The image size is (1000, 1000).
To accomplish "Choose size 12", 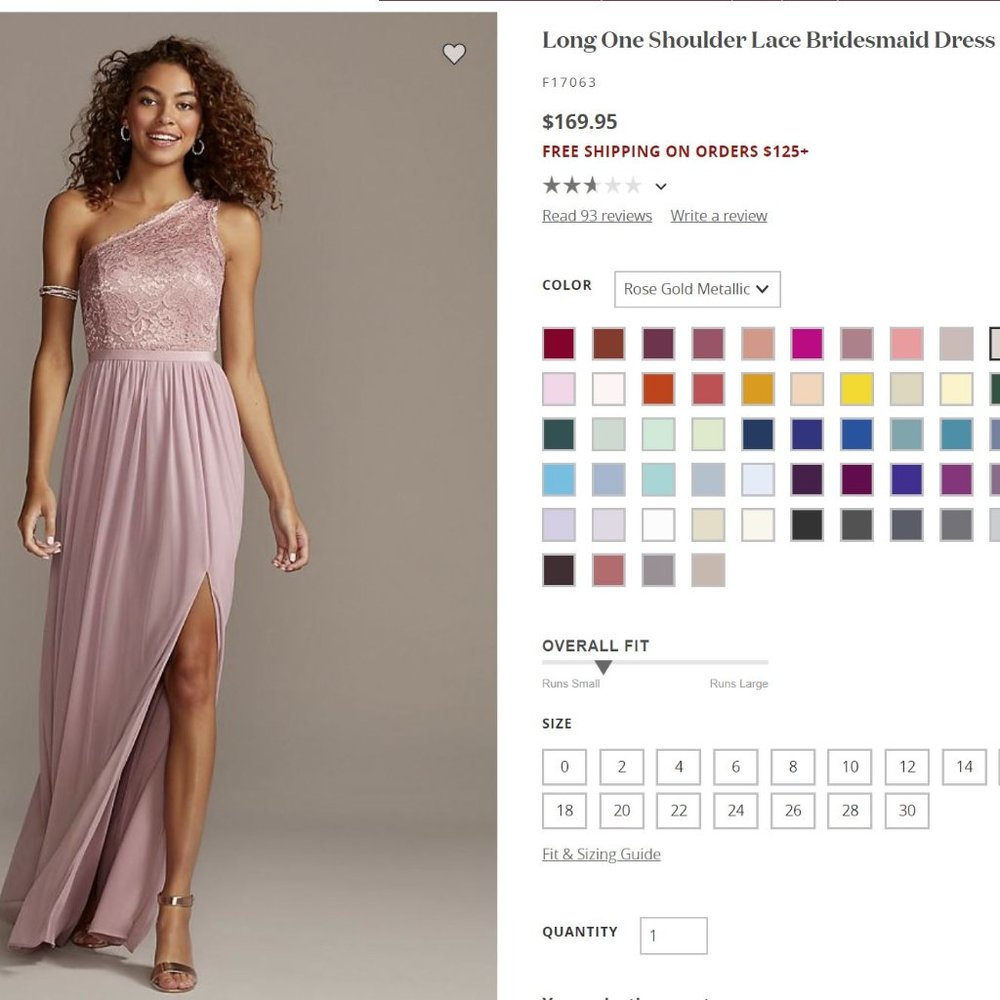I will [906, 767].
